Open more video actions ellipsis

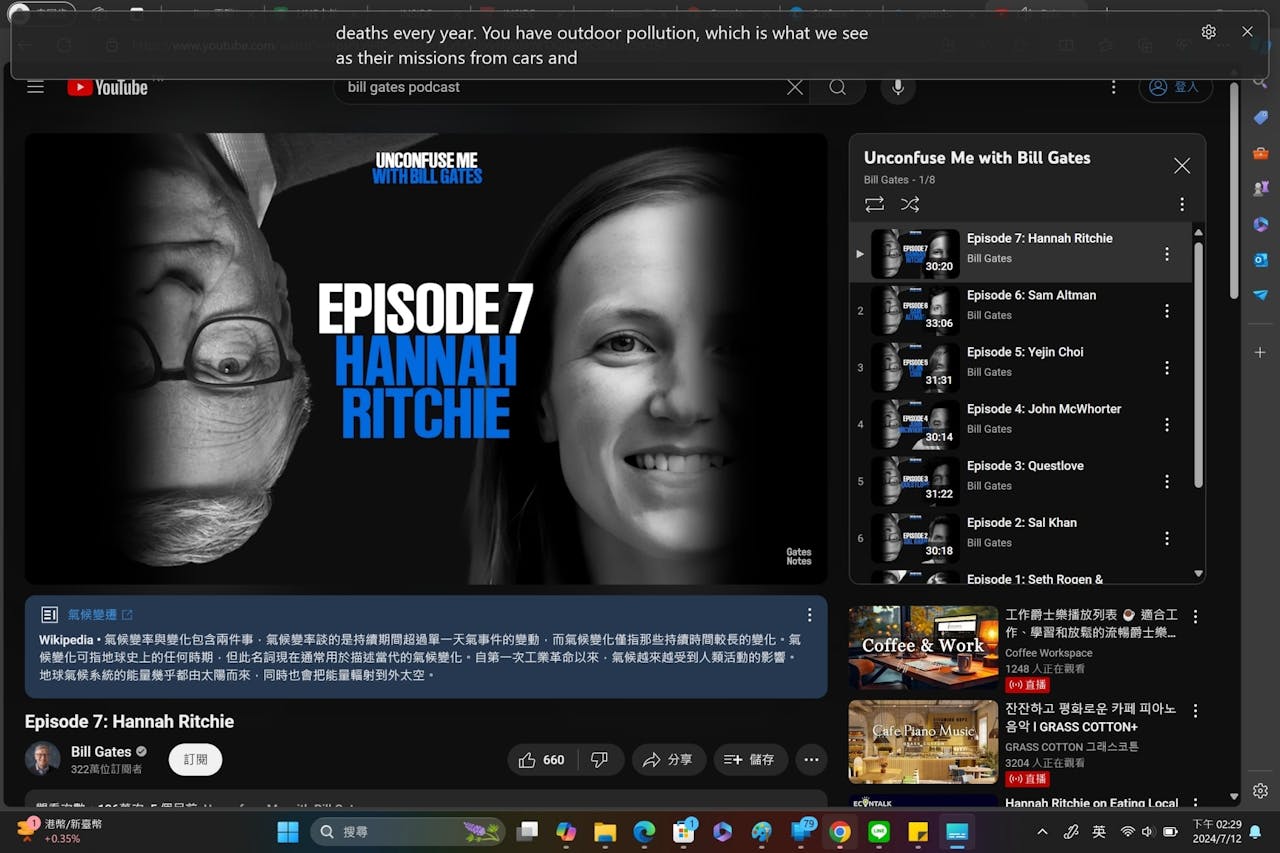[811, 759]
